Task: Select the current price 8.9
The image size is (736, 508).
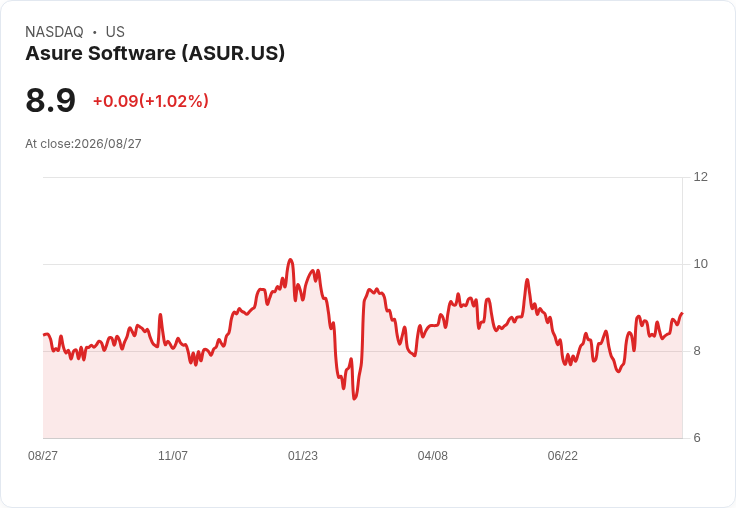Action: tap(50, 100)
